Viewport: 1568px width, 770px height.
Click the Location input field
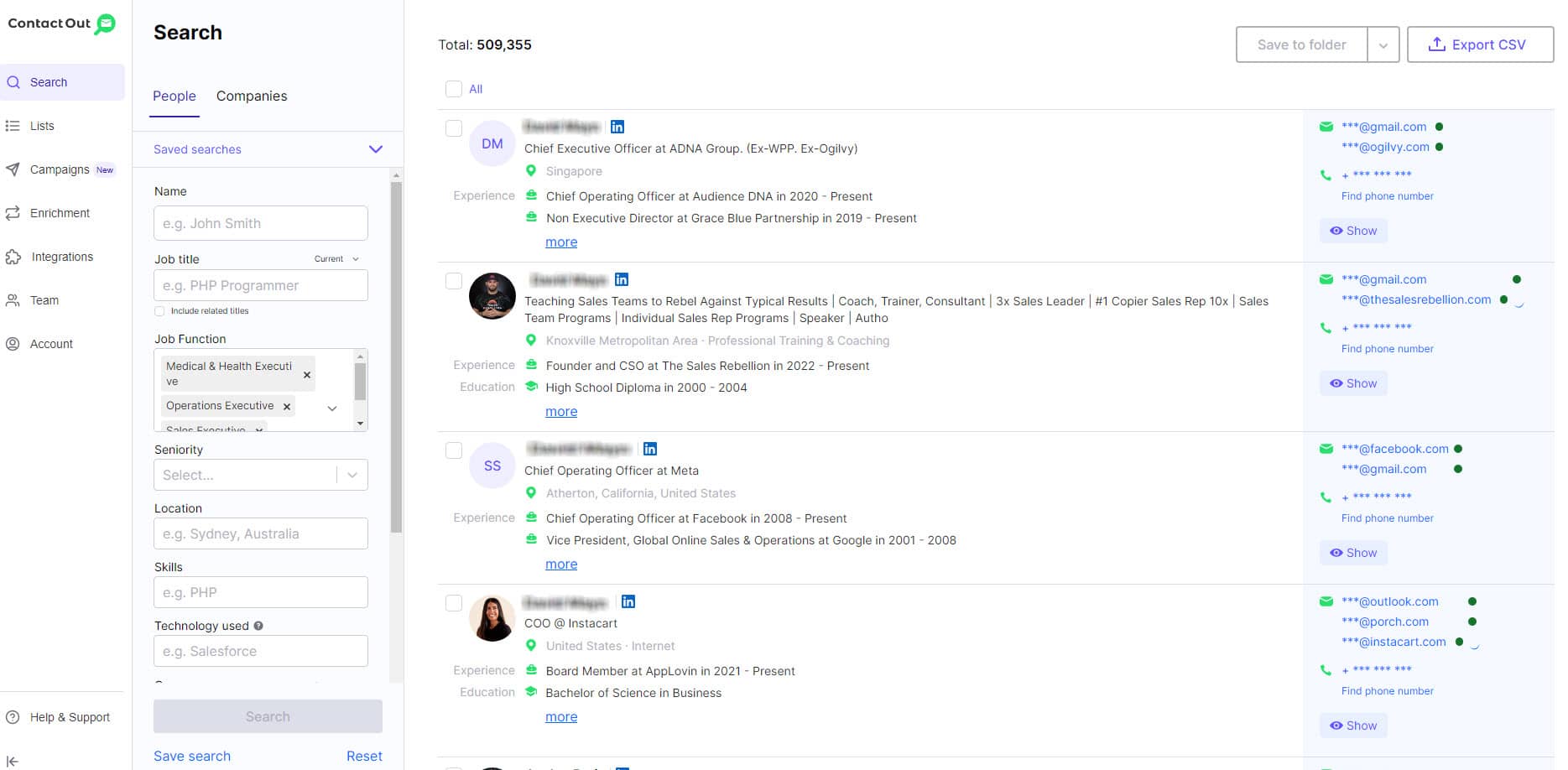pyautogui.click(x=261, y=533)
